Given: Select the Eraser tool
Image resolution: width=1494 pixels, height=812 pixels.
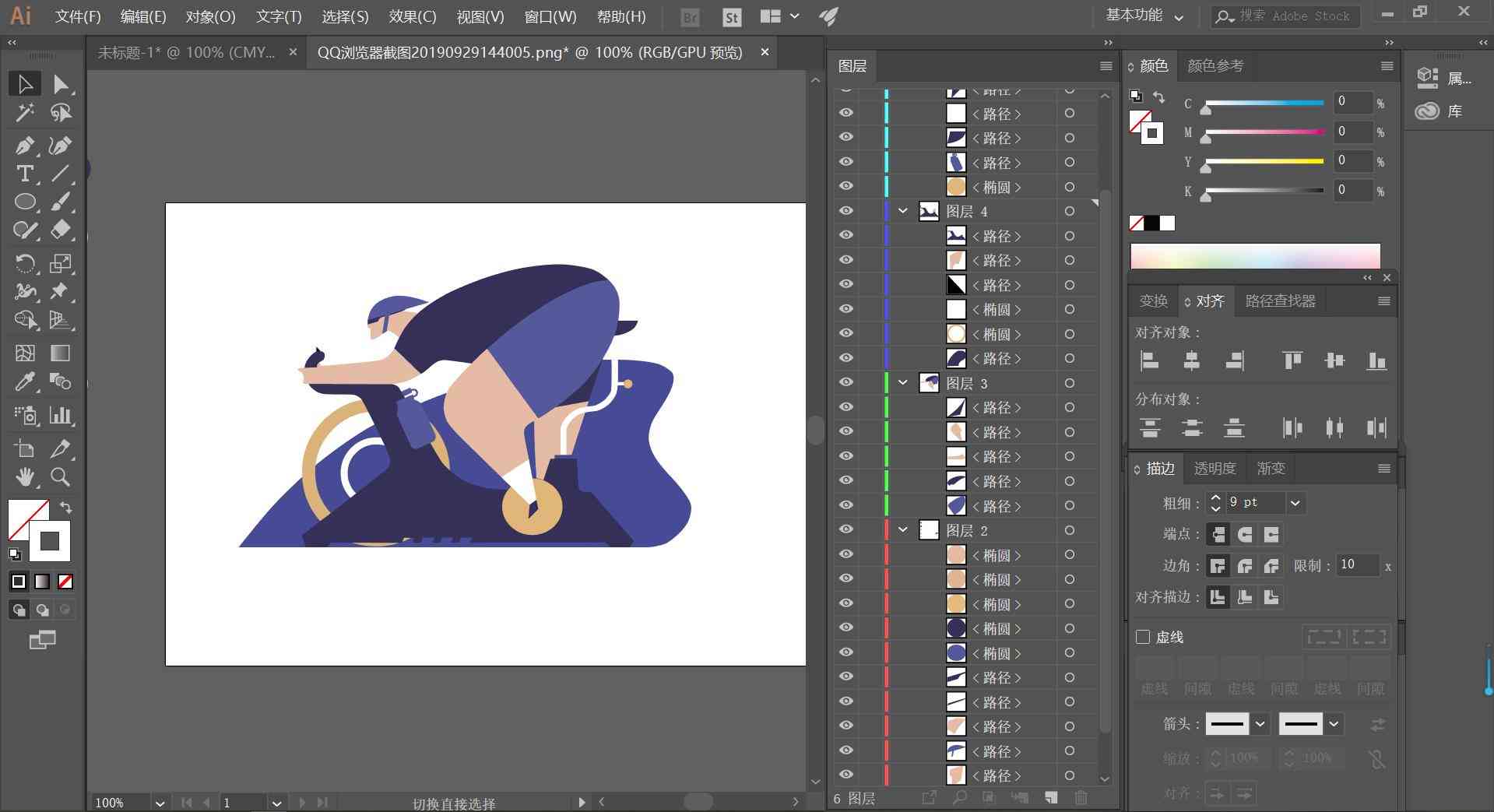Looking at the screenshot, I should [x=61, y=230].
